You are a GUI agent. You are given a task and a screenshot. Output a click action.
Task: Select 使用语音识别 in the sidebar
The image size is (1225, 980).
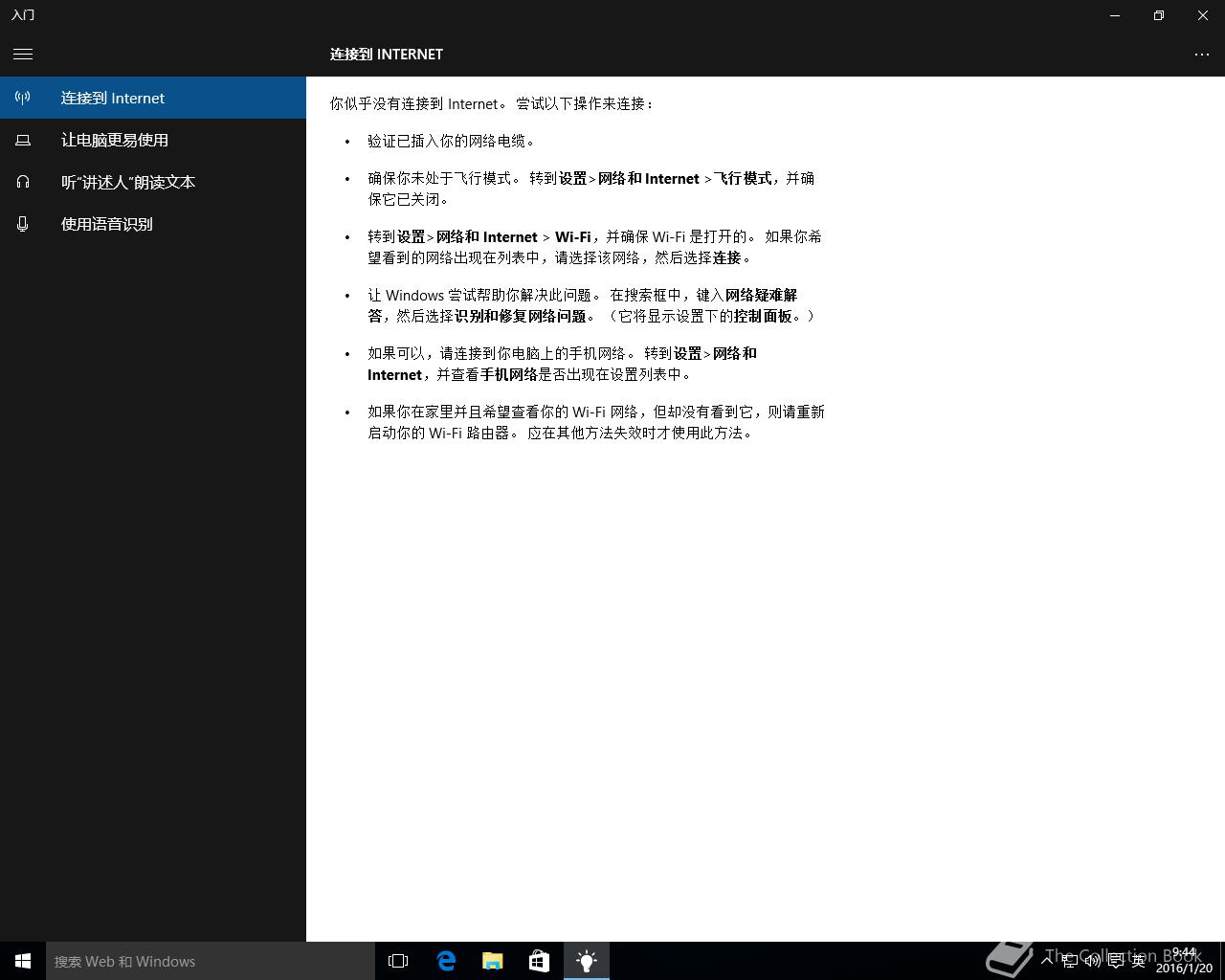(x=153, y=224)
